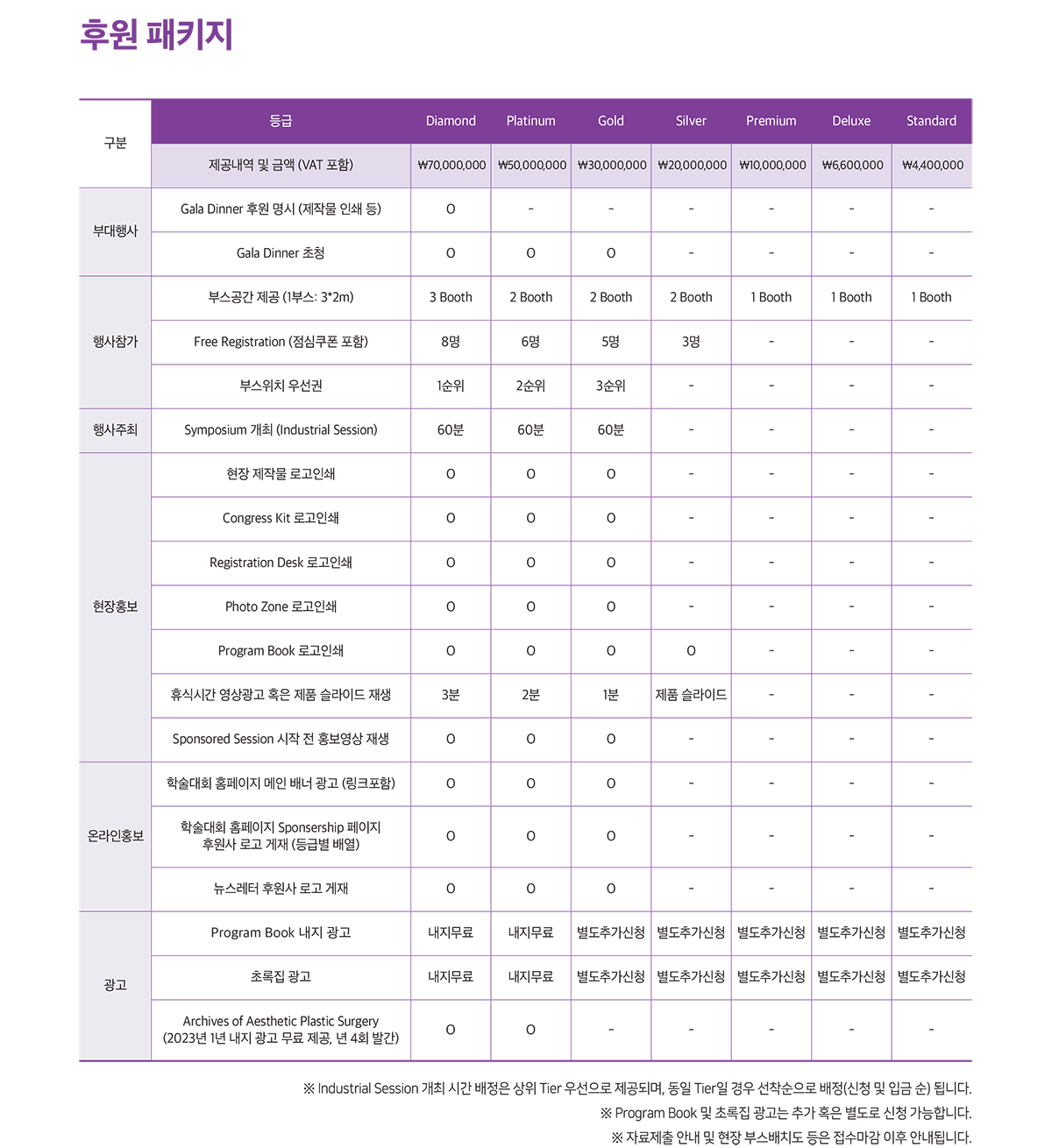The height and width of the screenshot is (1148, 1052).
Task: Select the Diamond tier column header
Action: click(x=451, y=121)
